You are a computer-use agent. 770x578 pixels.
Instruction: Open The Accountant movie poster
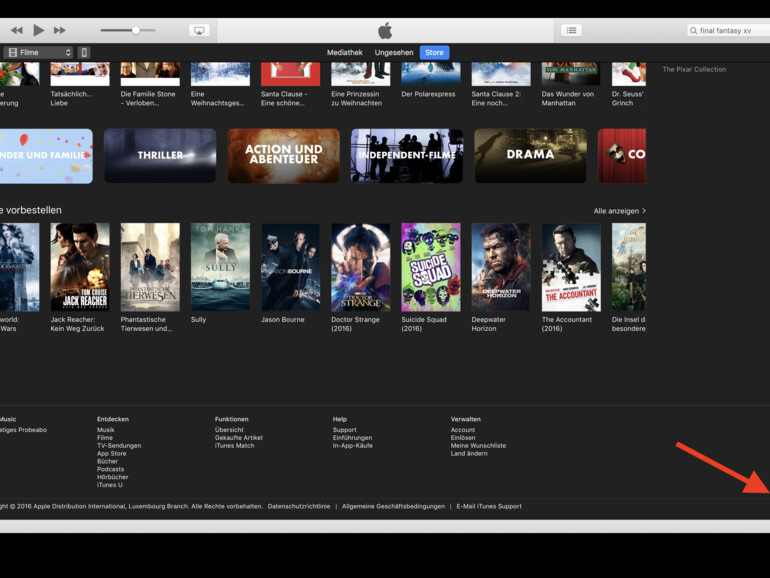(571, 267)
